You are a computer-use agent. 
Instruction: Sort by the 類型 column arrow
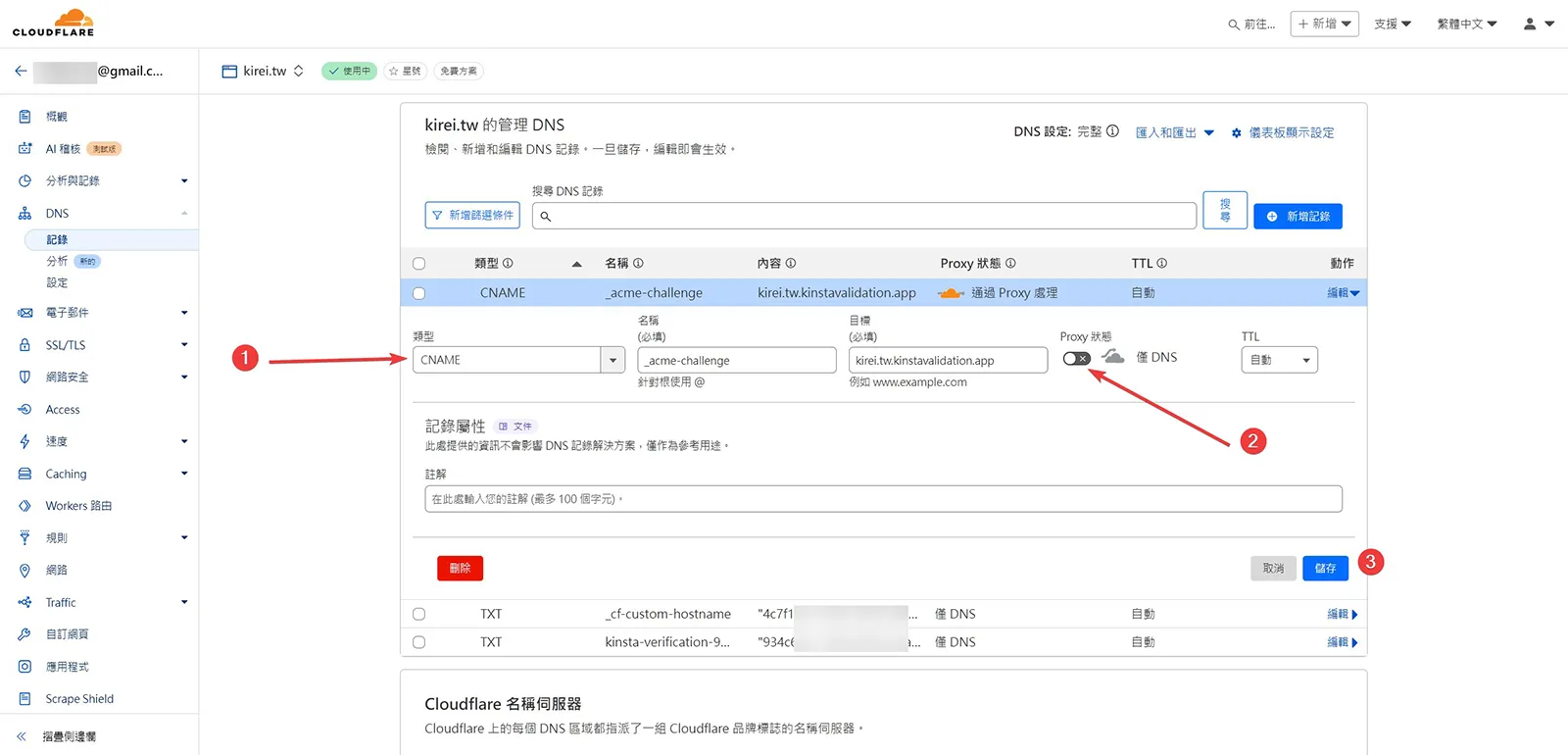pos(577,264)
